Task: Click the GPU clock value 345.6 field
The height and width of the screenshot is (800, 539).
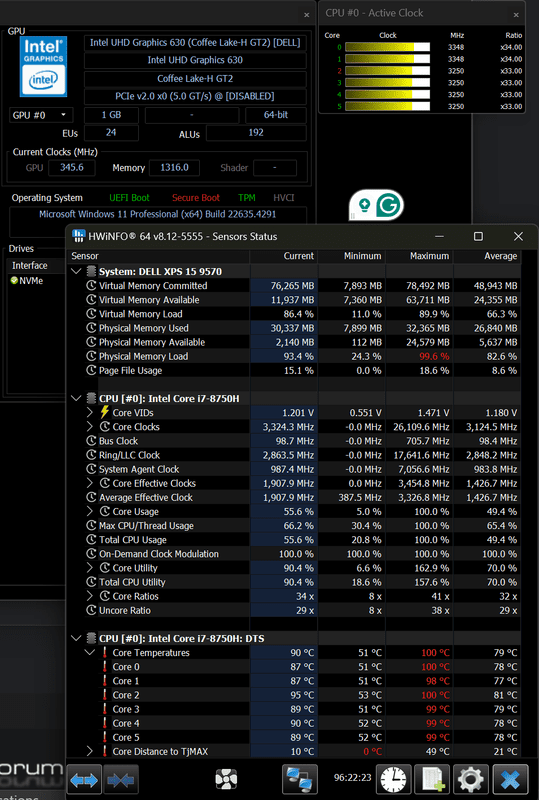Action: [x=71, y=168]
